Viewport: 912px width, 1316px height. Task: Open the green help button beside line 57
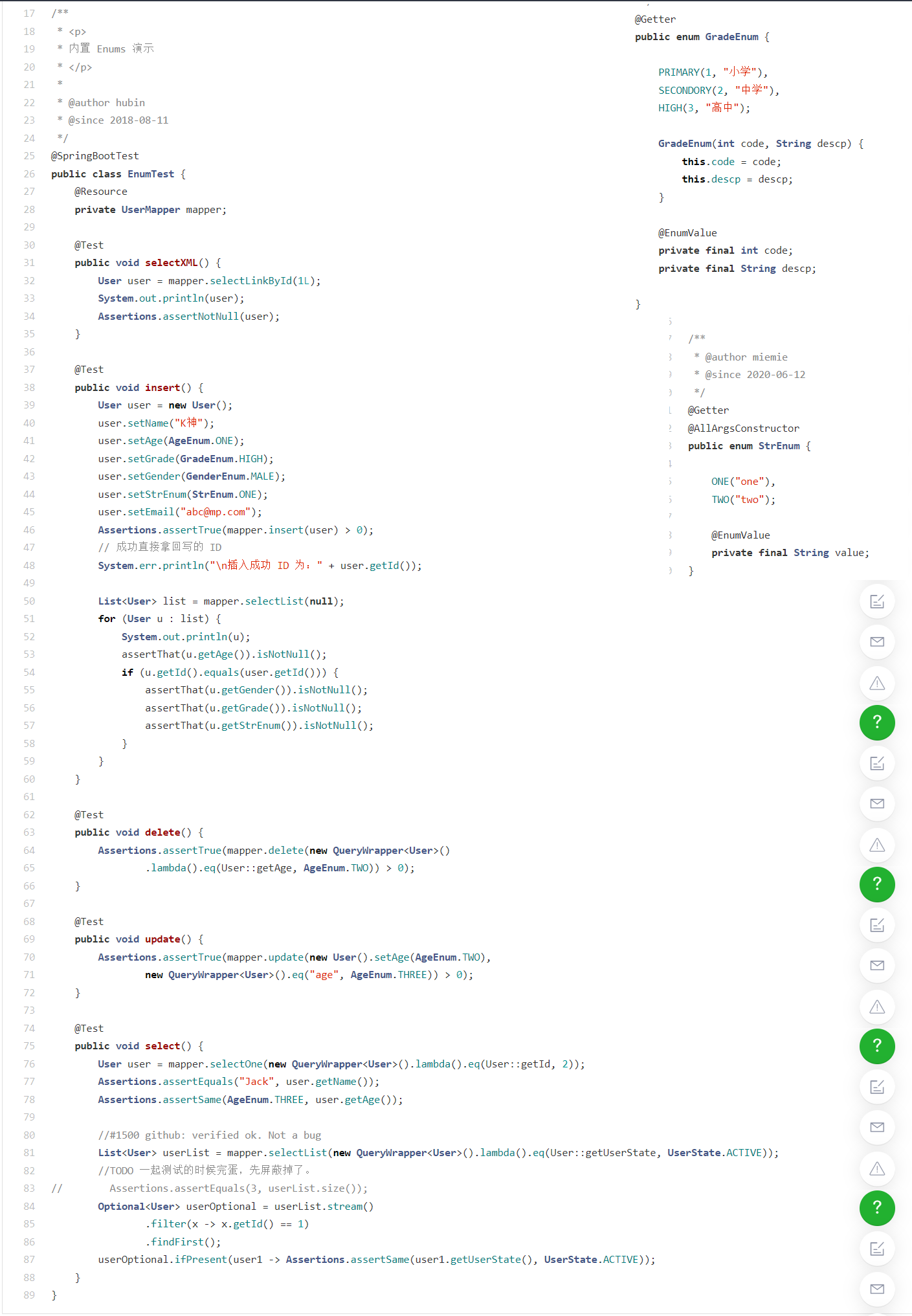tap(877, 722)
